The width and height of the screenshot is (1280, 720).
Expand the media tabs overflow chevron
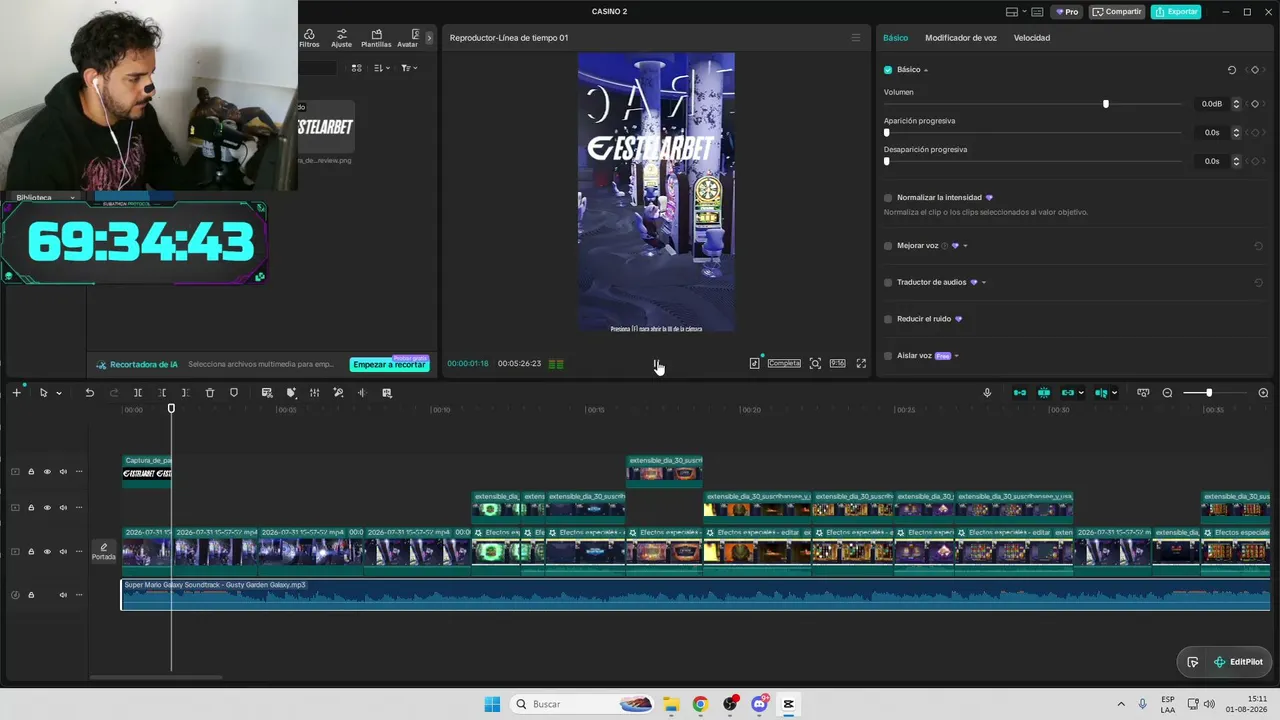coord(429,38)
